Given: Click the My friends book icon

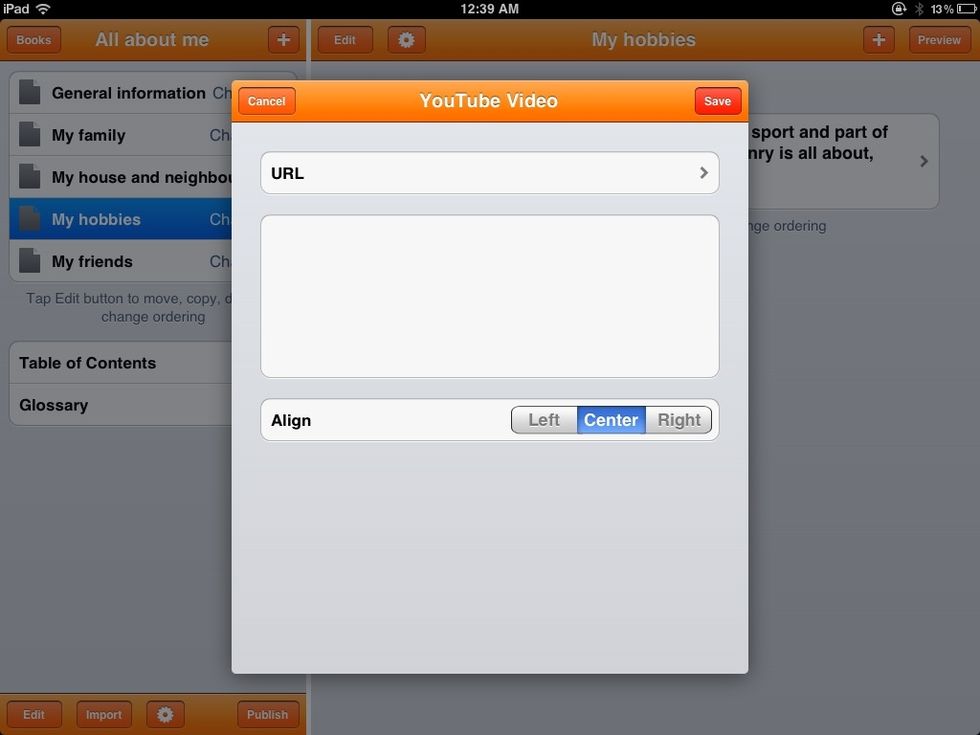Looking at the screenshot, I should pyautogui.click(x=29, y=261).
